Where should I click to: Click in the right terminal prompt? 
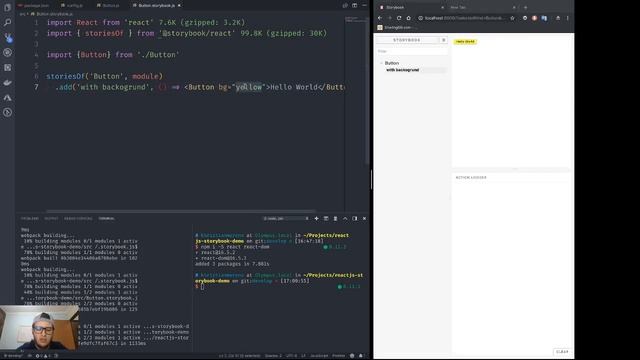click(x=202, y=287)
